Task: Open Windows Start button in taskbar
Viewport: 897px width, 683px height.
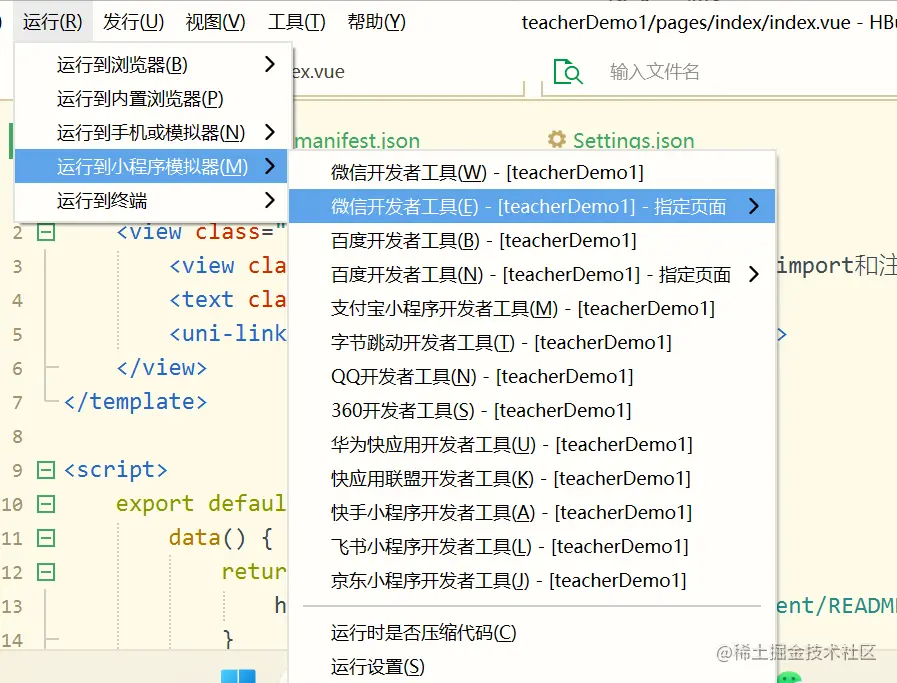Action: tap(238, 676)
